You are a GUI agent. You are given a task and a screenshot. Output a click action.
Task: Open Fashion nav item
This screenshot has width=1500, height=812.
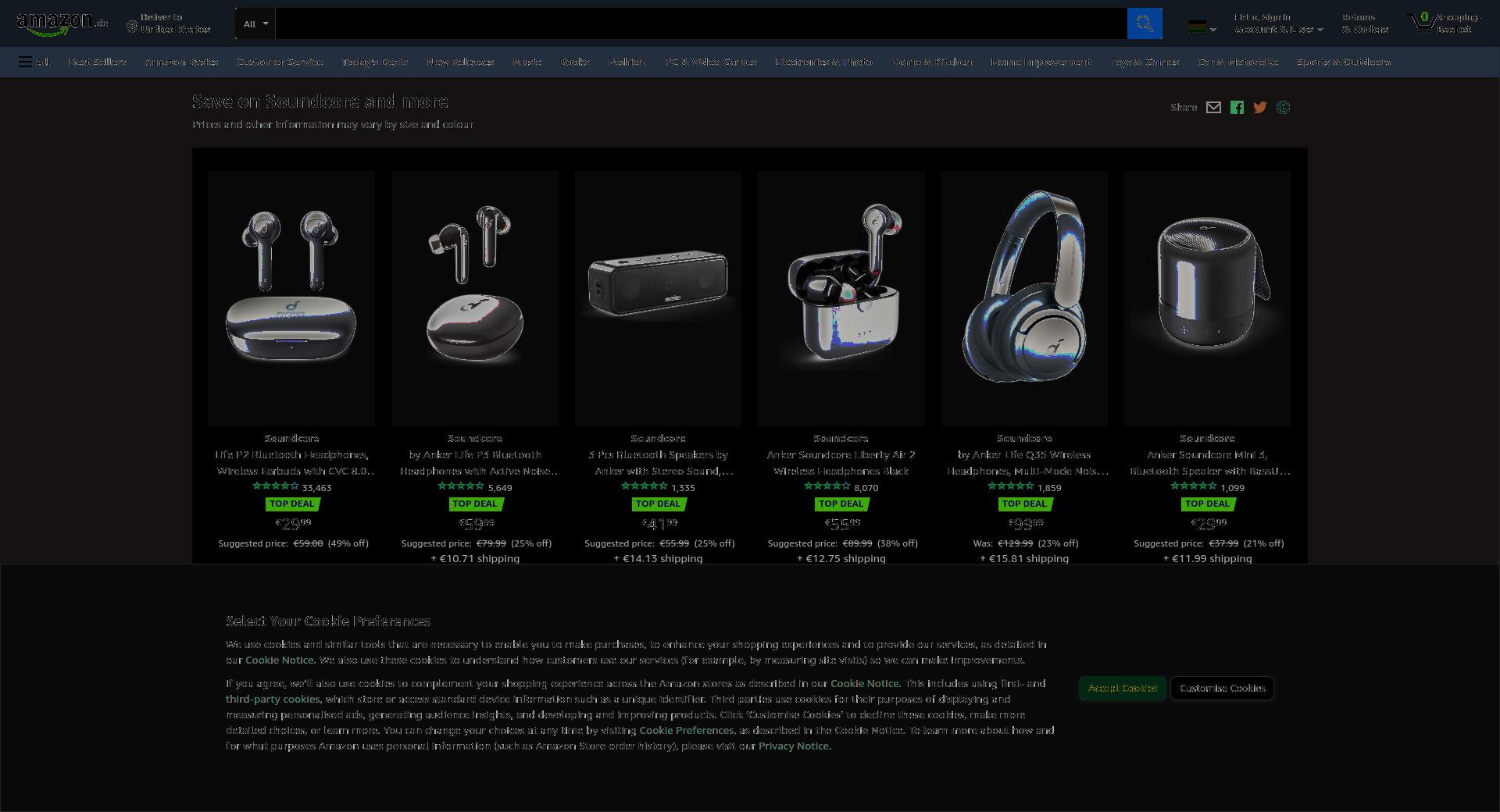[x=627, y=62]
